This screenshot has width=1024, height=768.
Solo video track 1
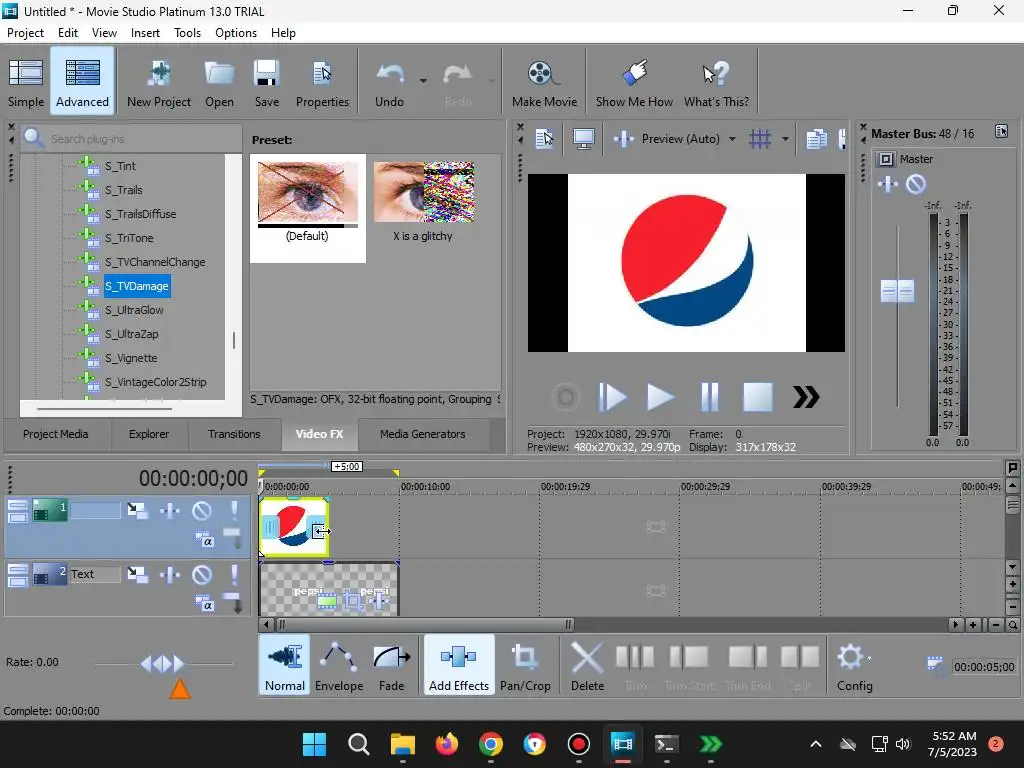(234, 511)
